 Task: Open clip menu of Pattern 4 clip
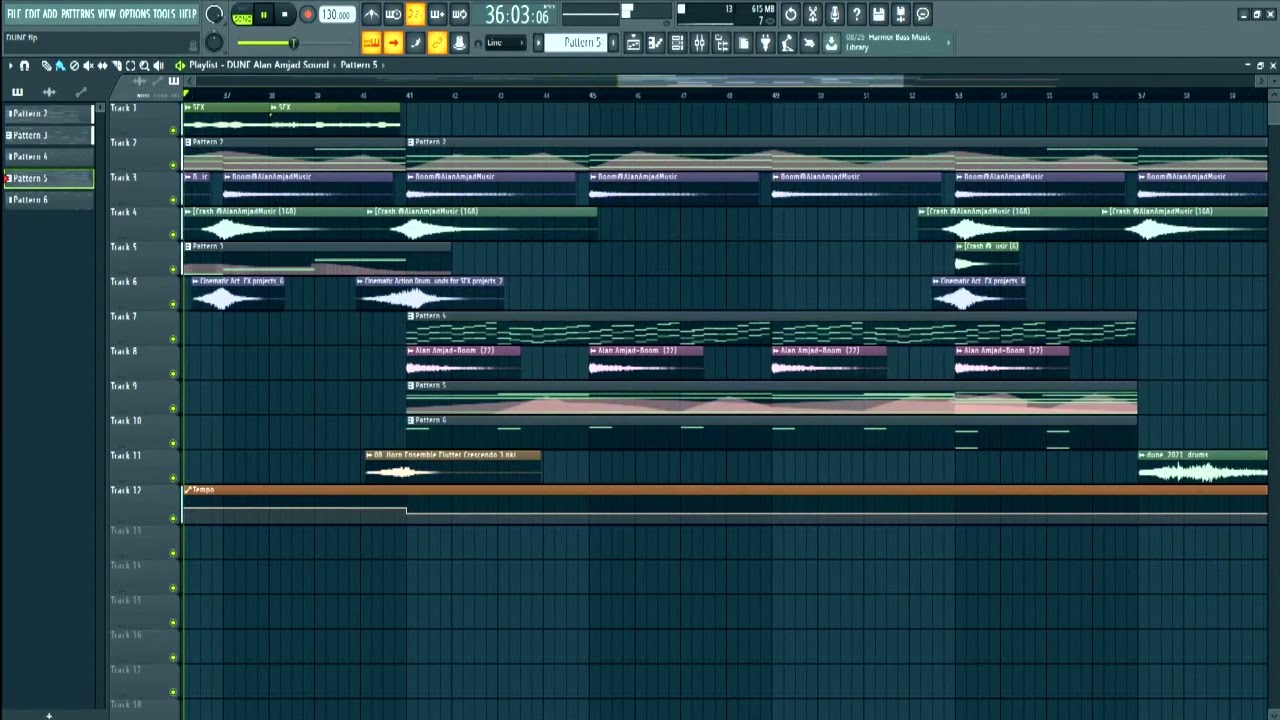point(411,316)
